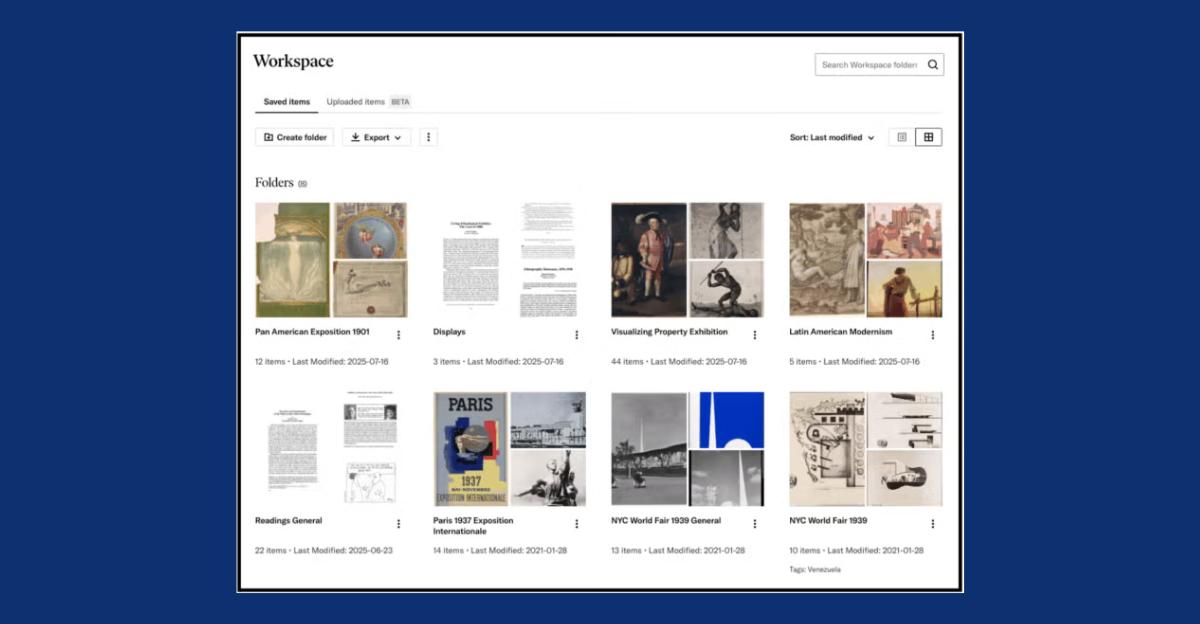Open options menu for Displays folder
Image resolution: width=1200 pixels, height=624 pixels.
[x=576, y=335]
